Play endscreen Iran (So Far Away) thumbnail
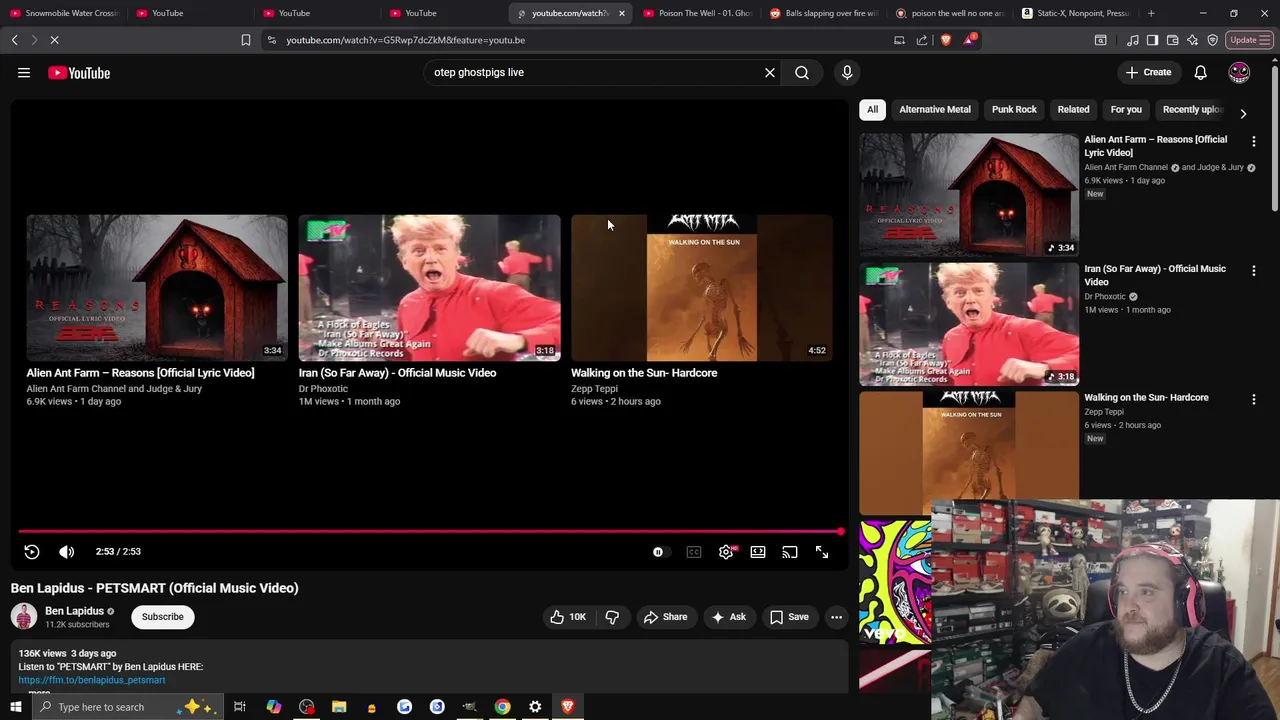 (429, 288)
